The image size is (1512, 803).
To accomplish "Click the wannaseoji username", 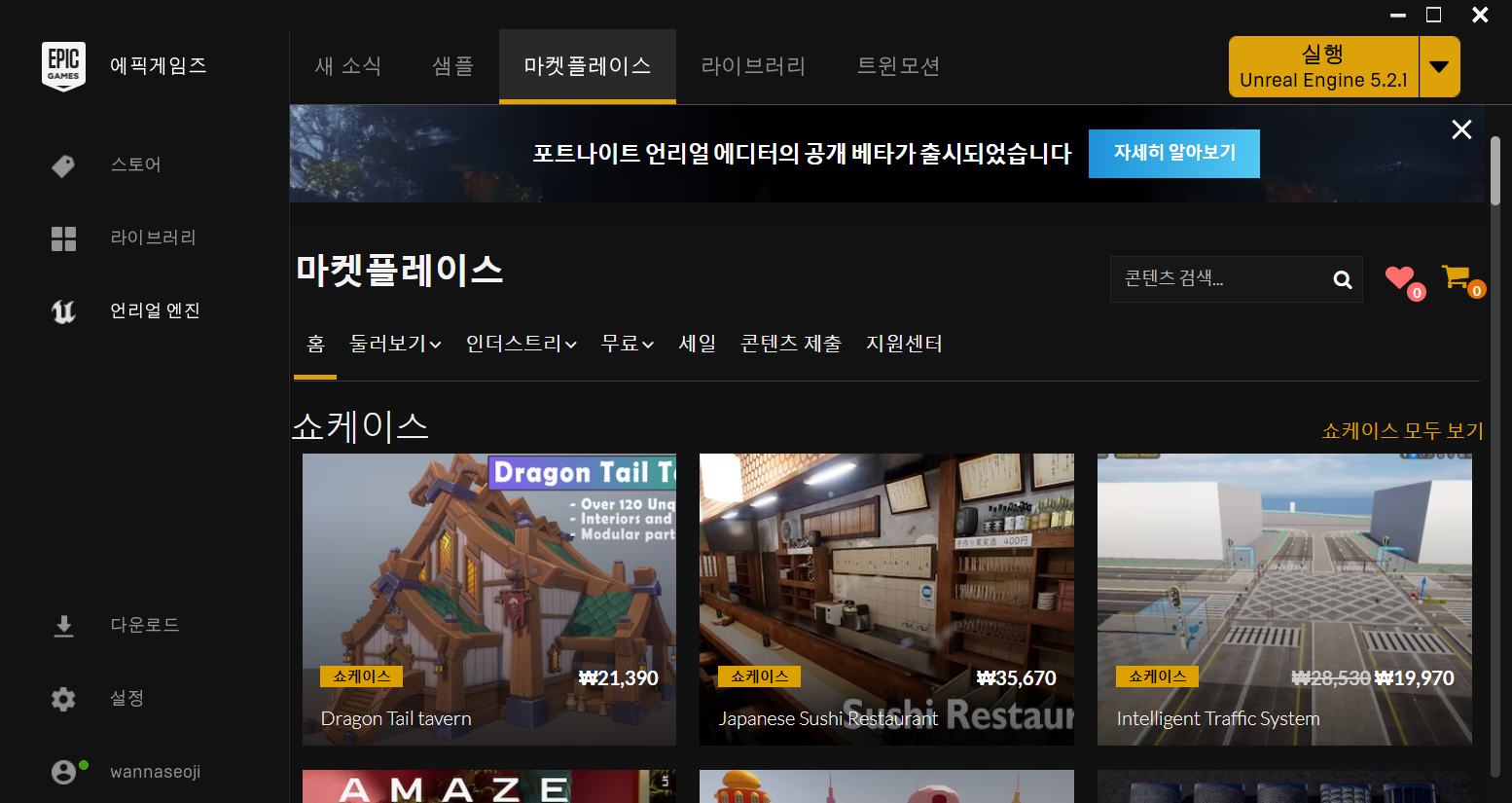I will (156, 772).
